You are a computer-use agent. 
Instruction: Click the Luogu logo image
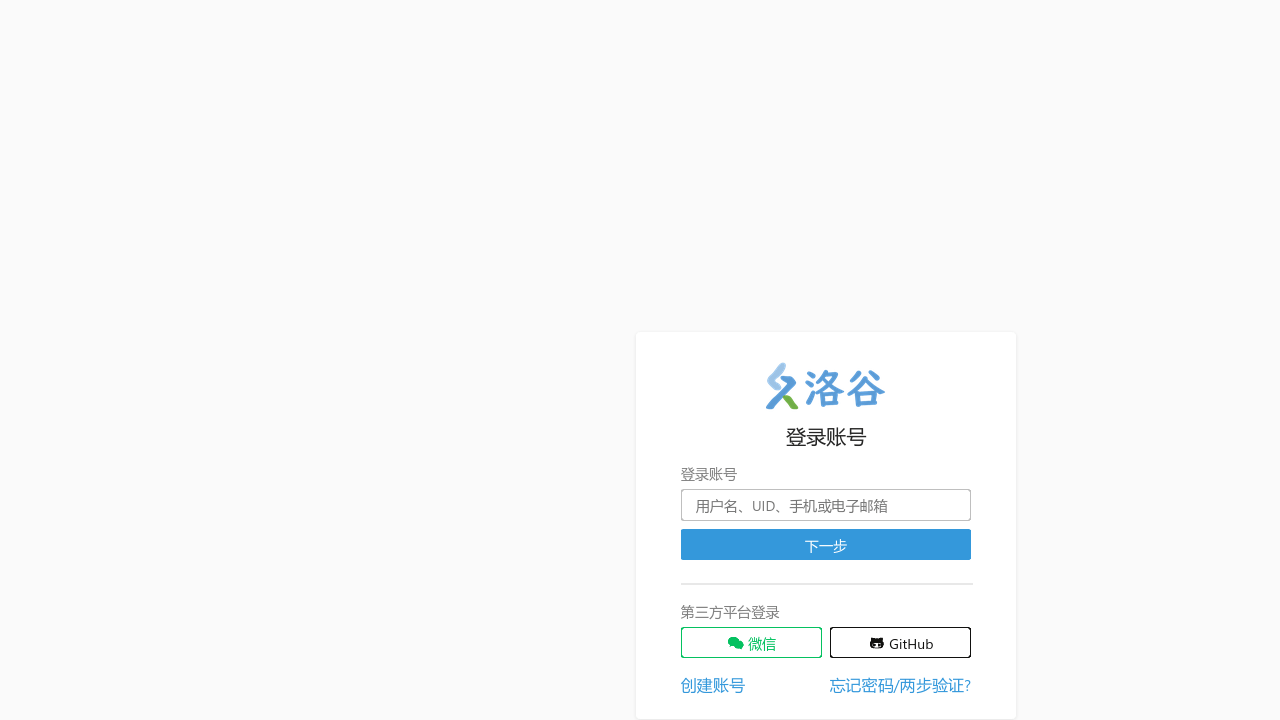[826, 386]
